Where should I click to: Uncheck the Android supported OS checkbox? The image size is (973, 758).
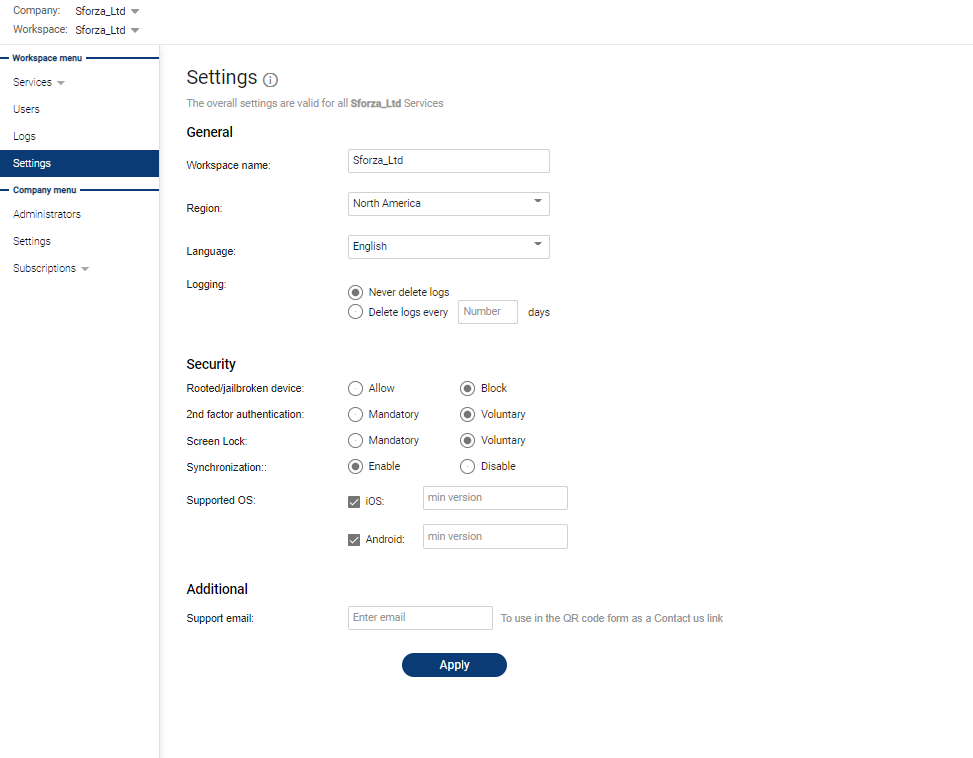click(x=354, y=539)
